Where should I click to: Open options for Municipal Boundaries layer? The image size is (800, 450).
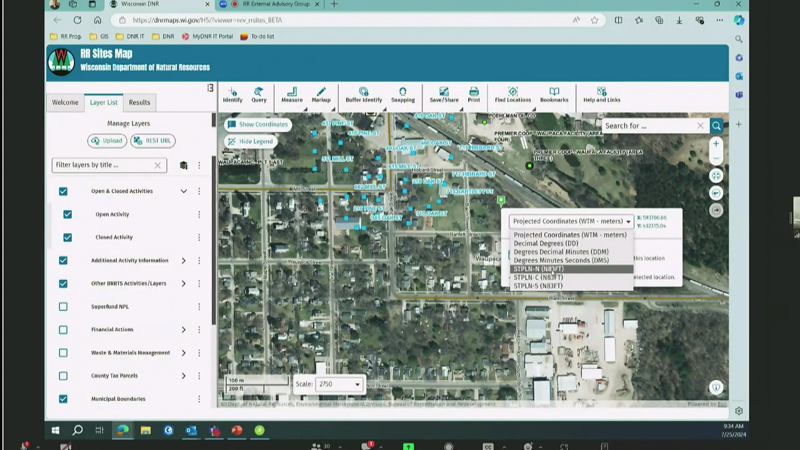coord(199,399)
